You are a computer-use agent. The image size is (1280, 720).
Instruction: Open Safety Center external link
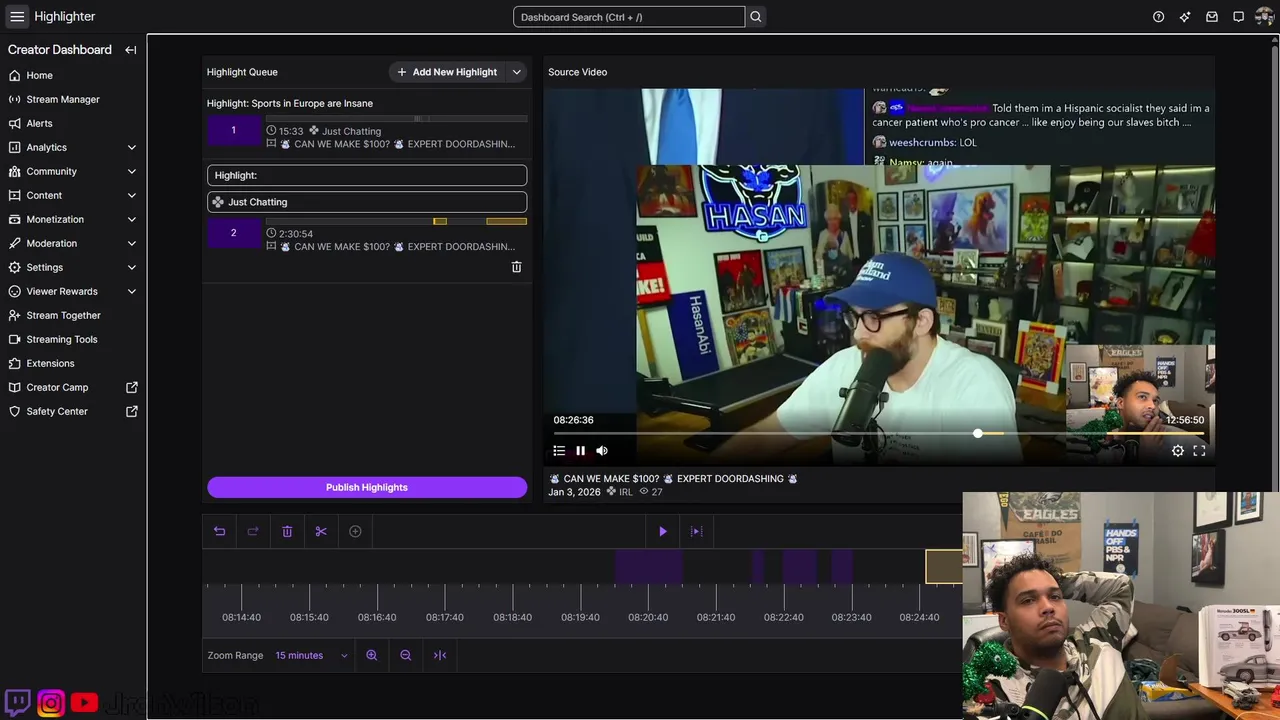pyautogui.click(x=73, y=411)
